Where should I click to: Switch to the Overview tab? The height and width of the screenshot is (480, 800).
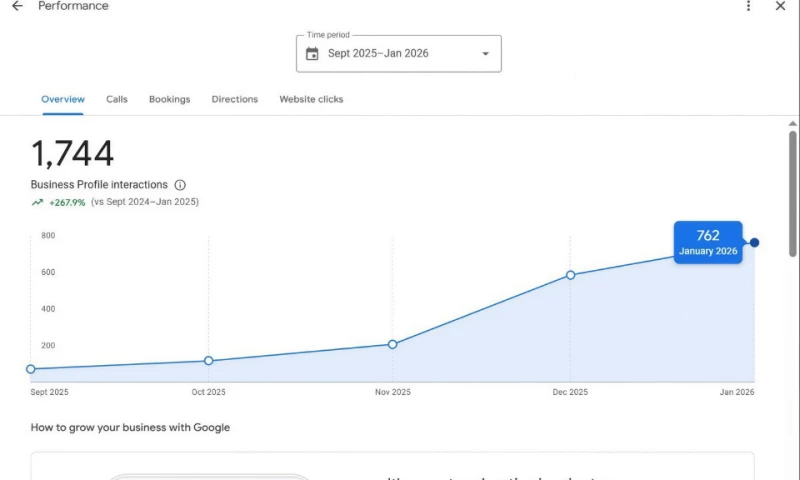pos(63,99)
